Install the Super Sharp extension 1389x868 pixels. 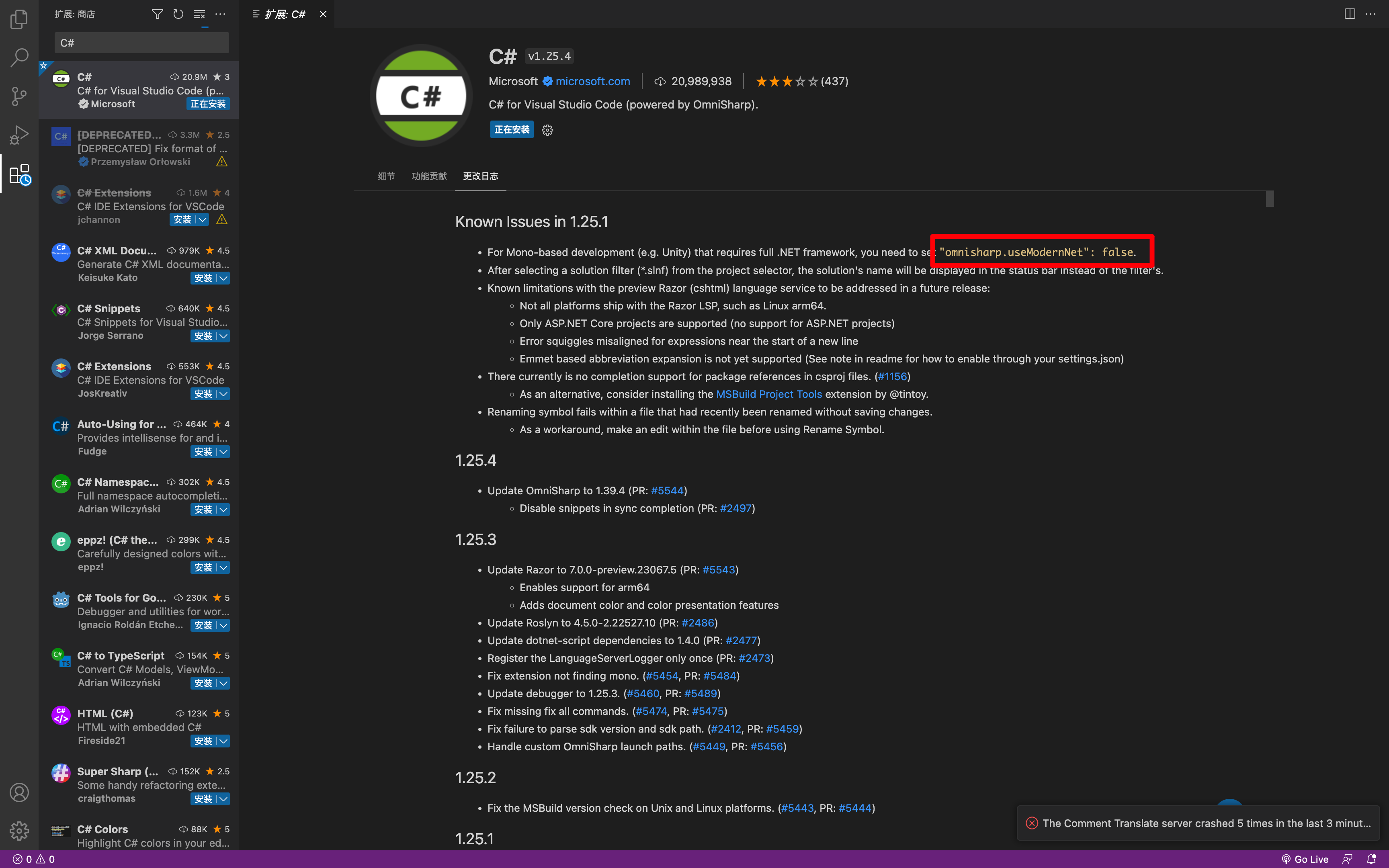click(203, 799)
